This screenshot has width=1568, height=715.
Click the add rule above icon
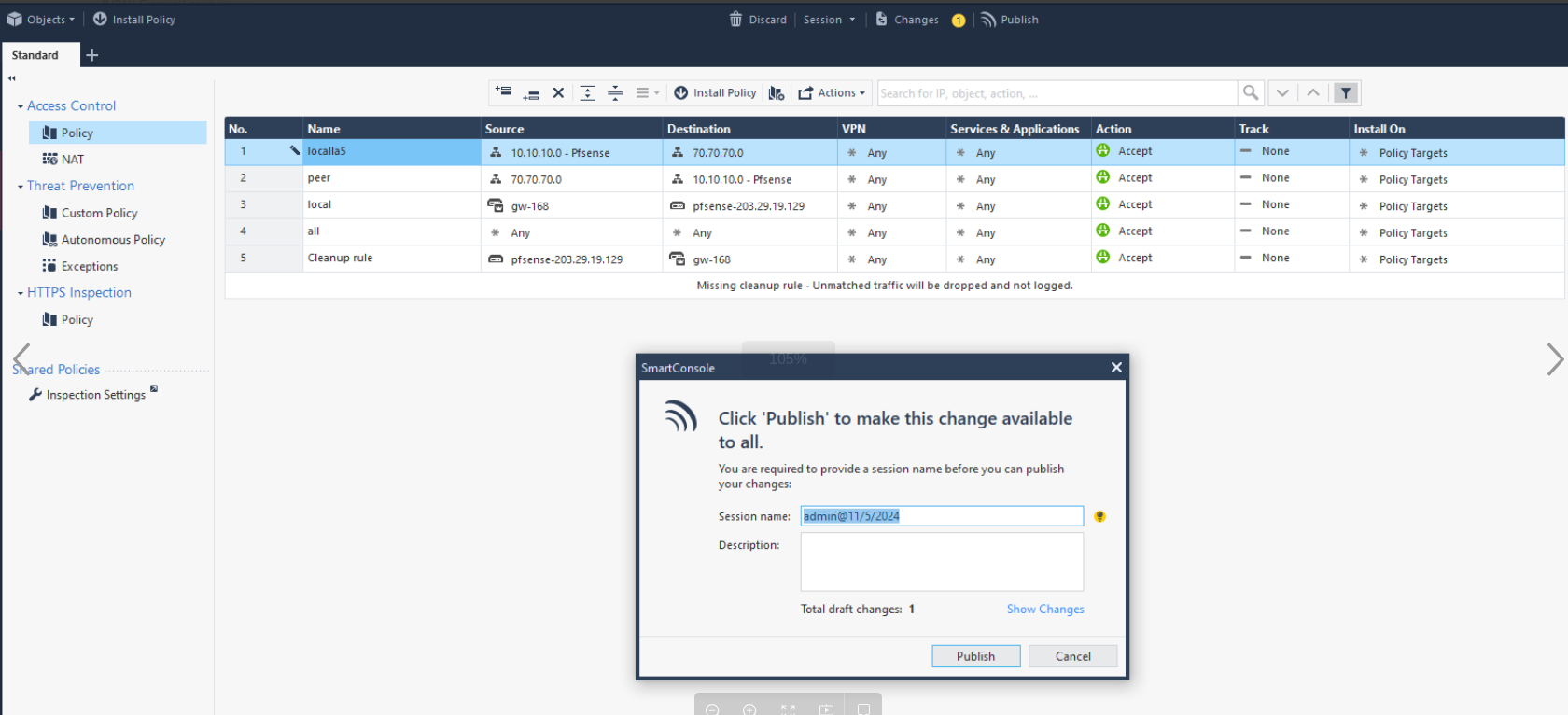tap(504, 91)
